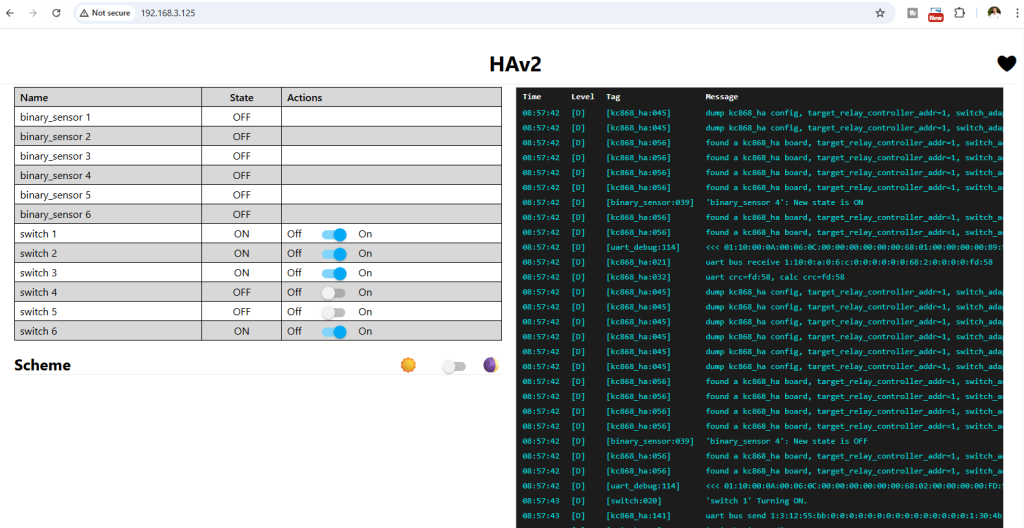Click the extension icon with New badge
1024x528 pixels.
935,13
